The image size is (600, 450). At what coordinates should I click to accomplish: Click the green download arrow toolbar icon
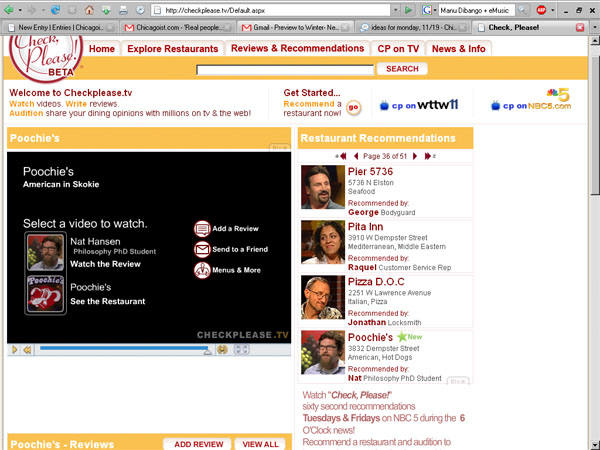106,10
